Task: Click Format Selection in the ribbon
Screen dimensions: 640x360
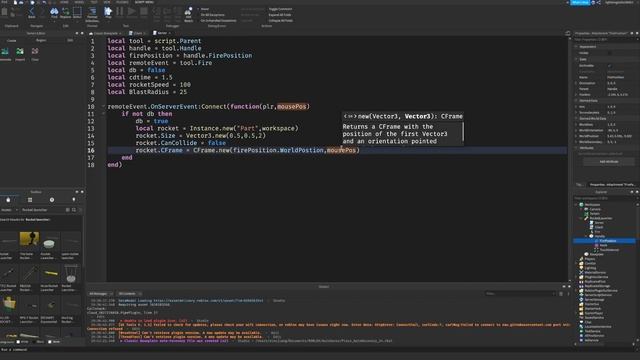Action: point(92,13)
